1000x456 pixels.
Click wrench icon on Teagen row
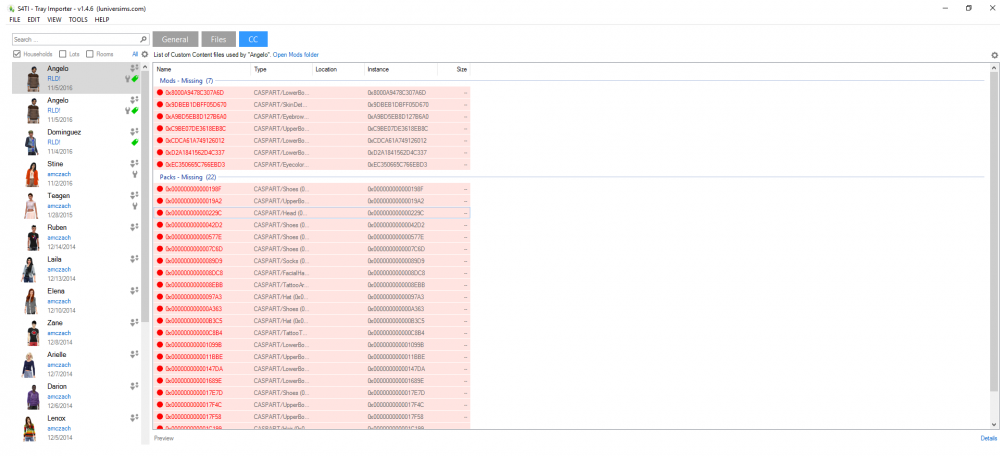[135, 205]
